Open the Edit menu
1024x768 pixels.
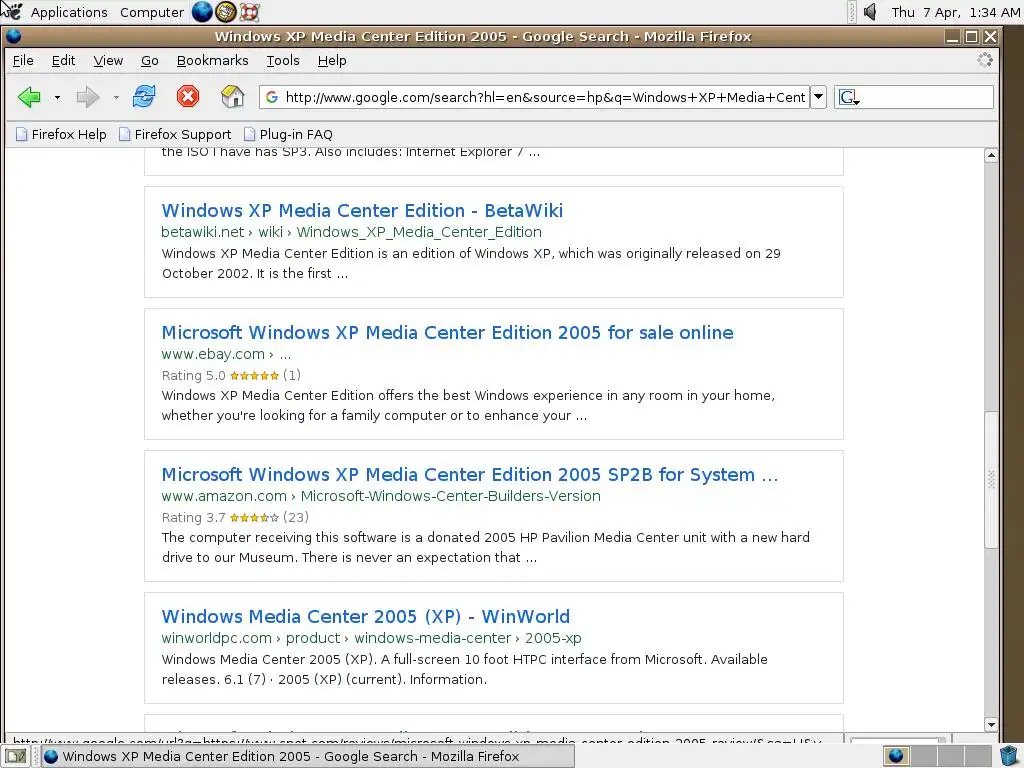click(63, 61)
